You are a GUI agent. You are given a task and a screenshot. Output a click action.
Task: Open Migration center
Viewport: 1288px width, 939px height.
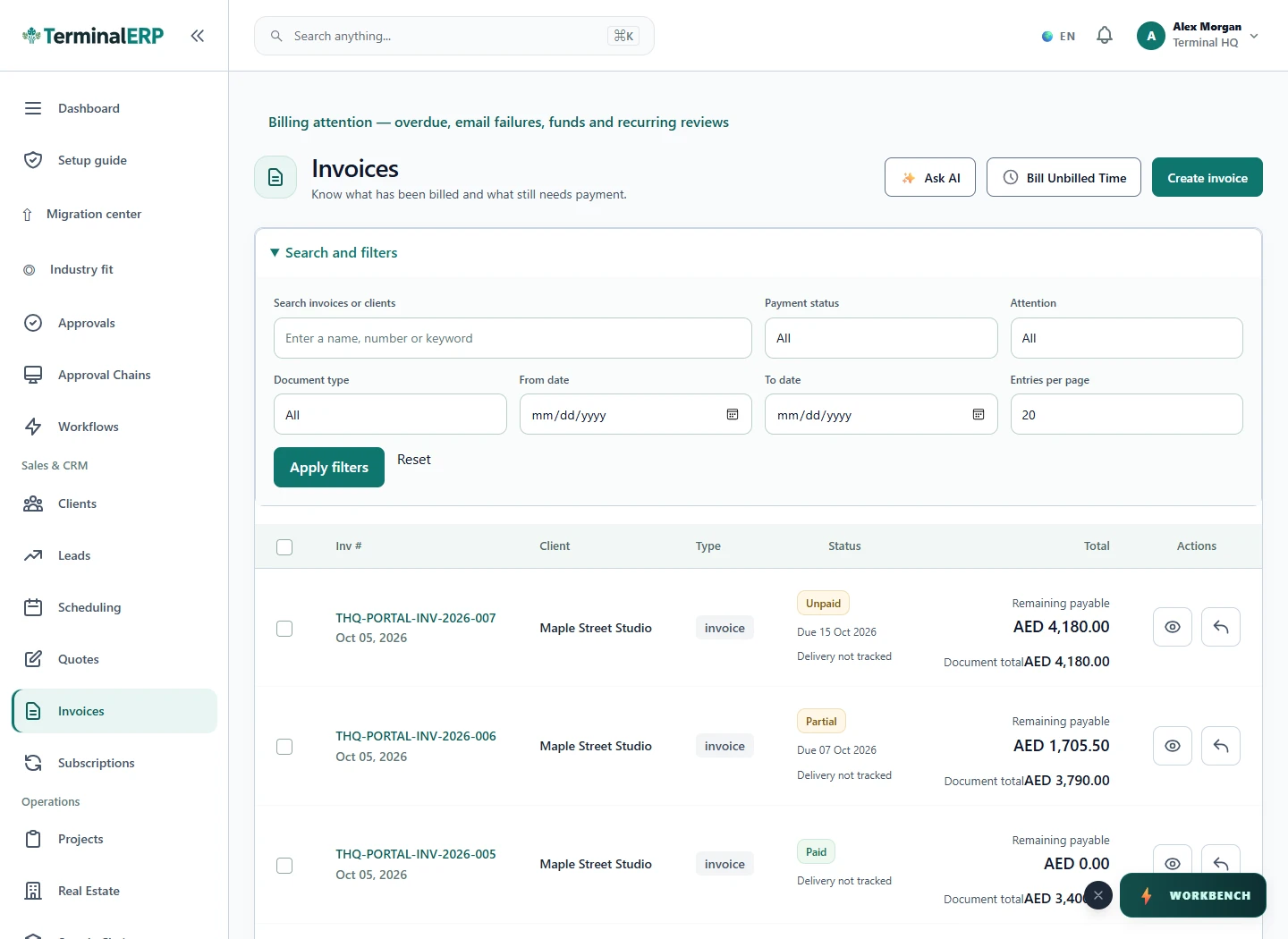coord(114,214)
